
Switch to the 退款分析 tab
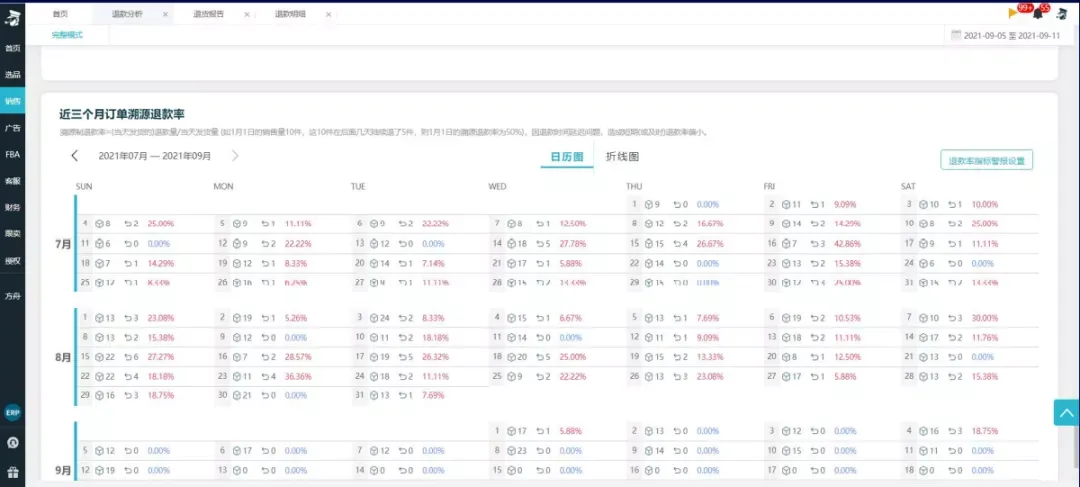[x=127, y=14]
